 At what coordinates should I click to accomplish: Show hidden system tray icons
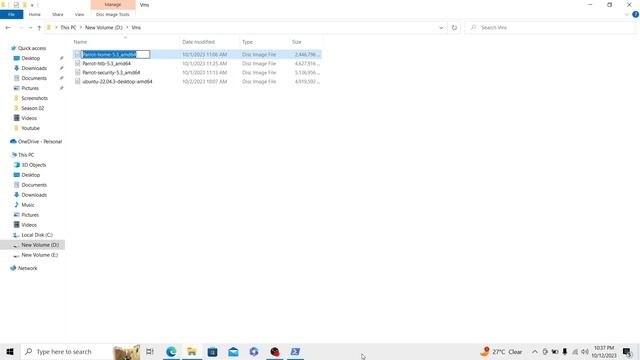click(x=534, y=351)
